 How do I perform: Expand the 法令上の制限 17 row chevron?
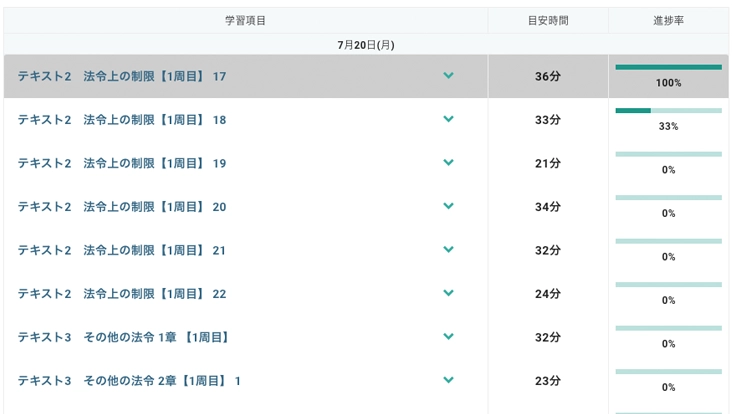click(x=448, y=76)
